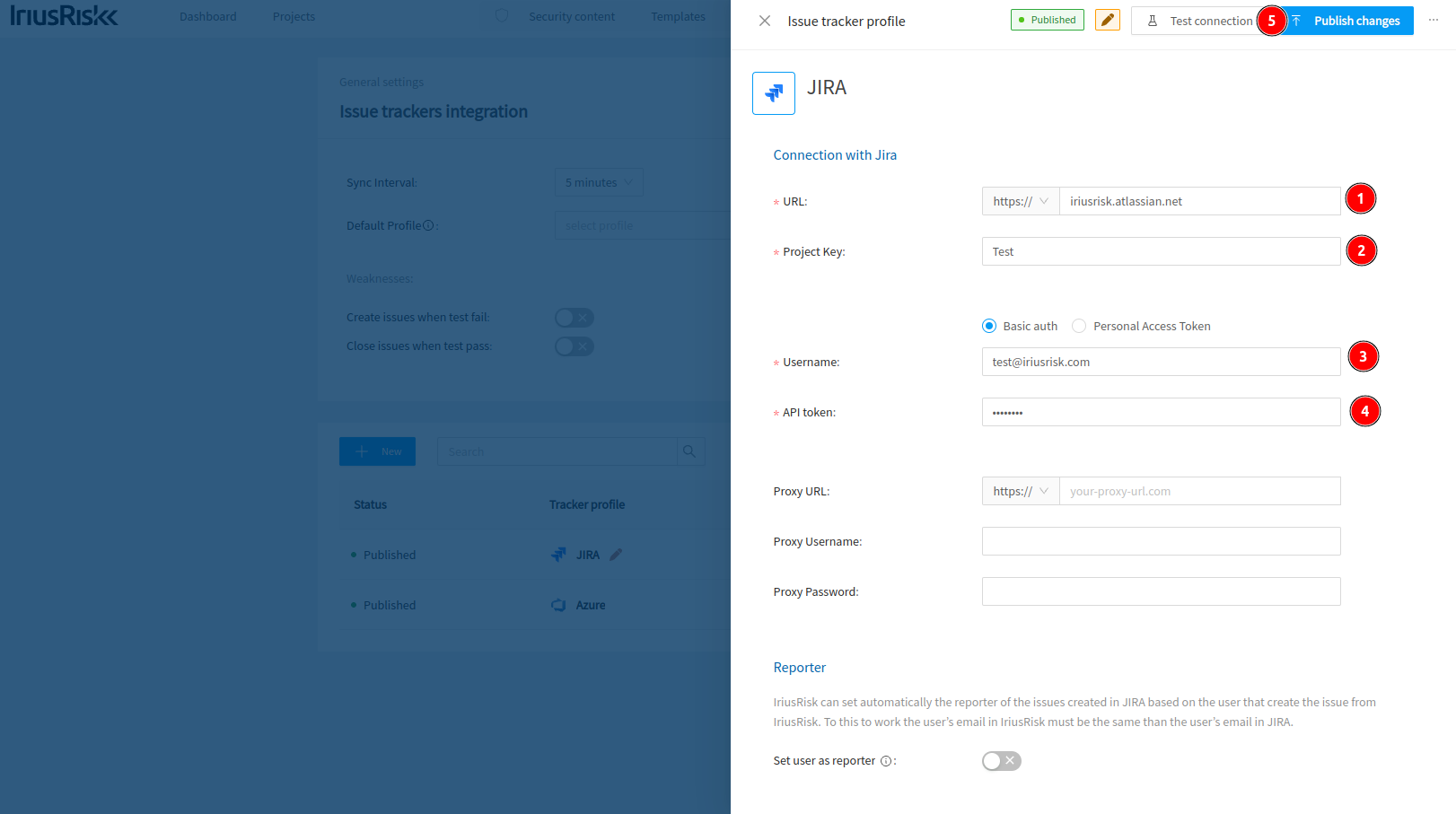Click the New tracker button
Image resolution: width=1456 pixels, height=814 pixels.
coord(377,451)
